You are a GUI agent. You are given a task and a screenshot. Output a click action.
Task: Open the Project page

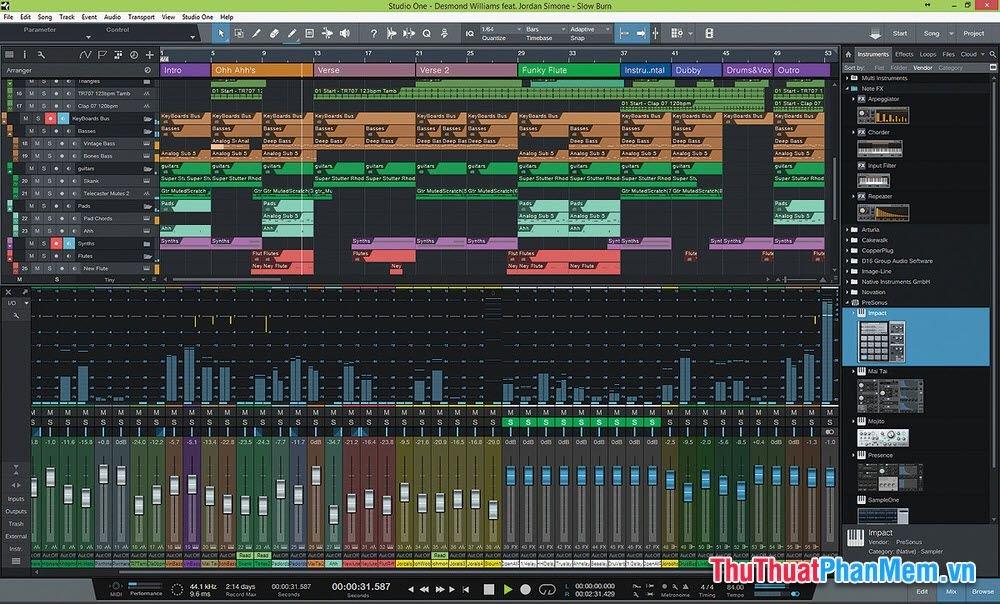[x=973, y=33]
